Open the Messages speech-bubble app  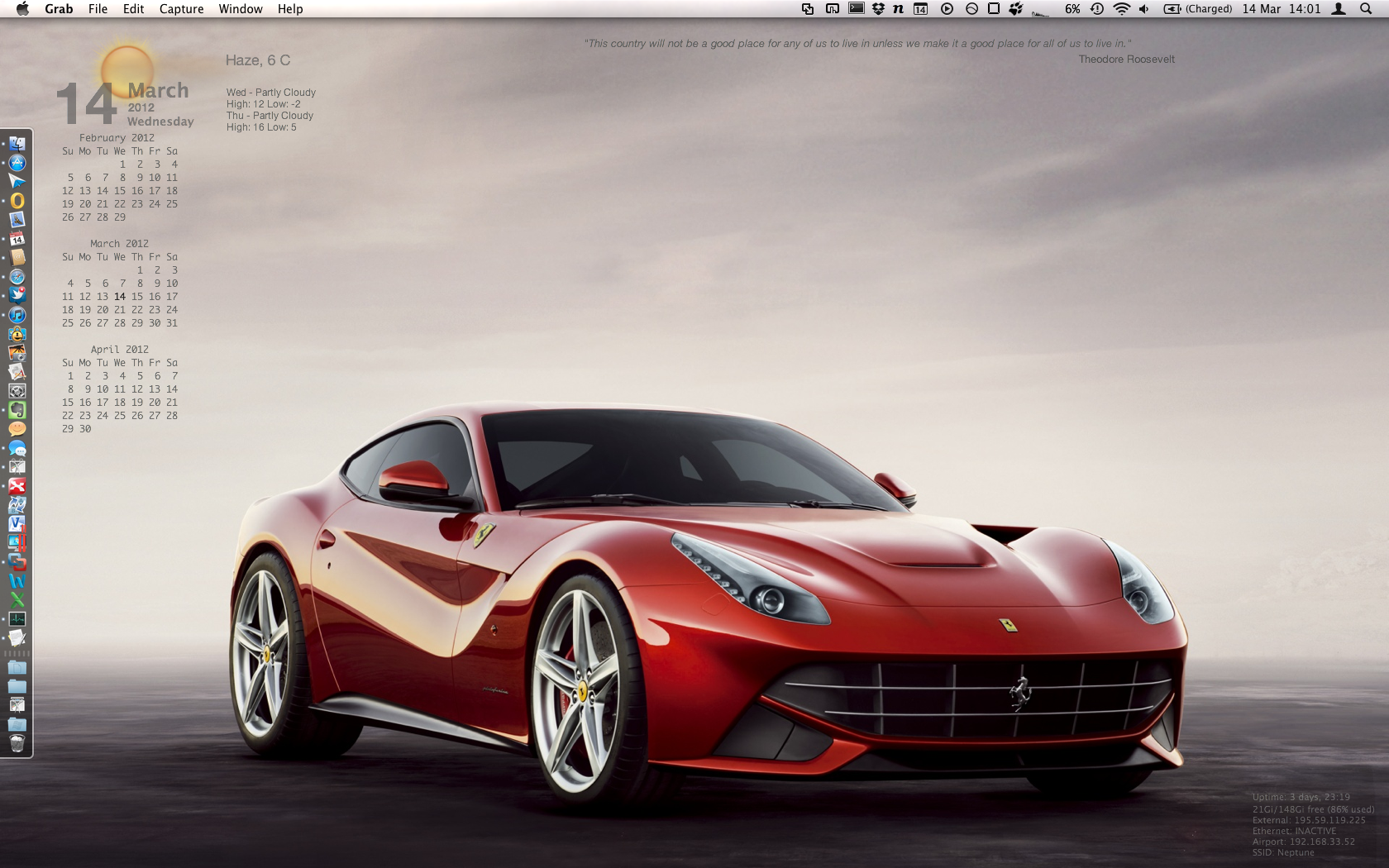tap(17, 449)
